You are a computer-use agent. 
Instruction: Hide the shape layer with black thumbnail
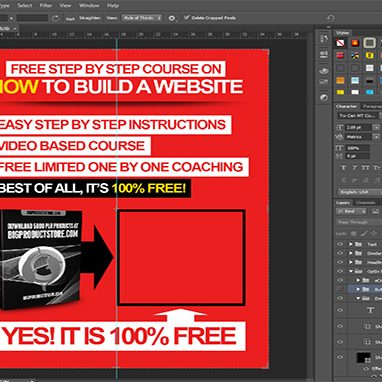(340, 357)
